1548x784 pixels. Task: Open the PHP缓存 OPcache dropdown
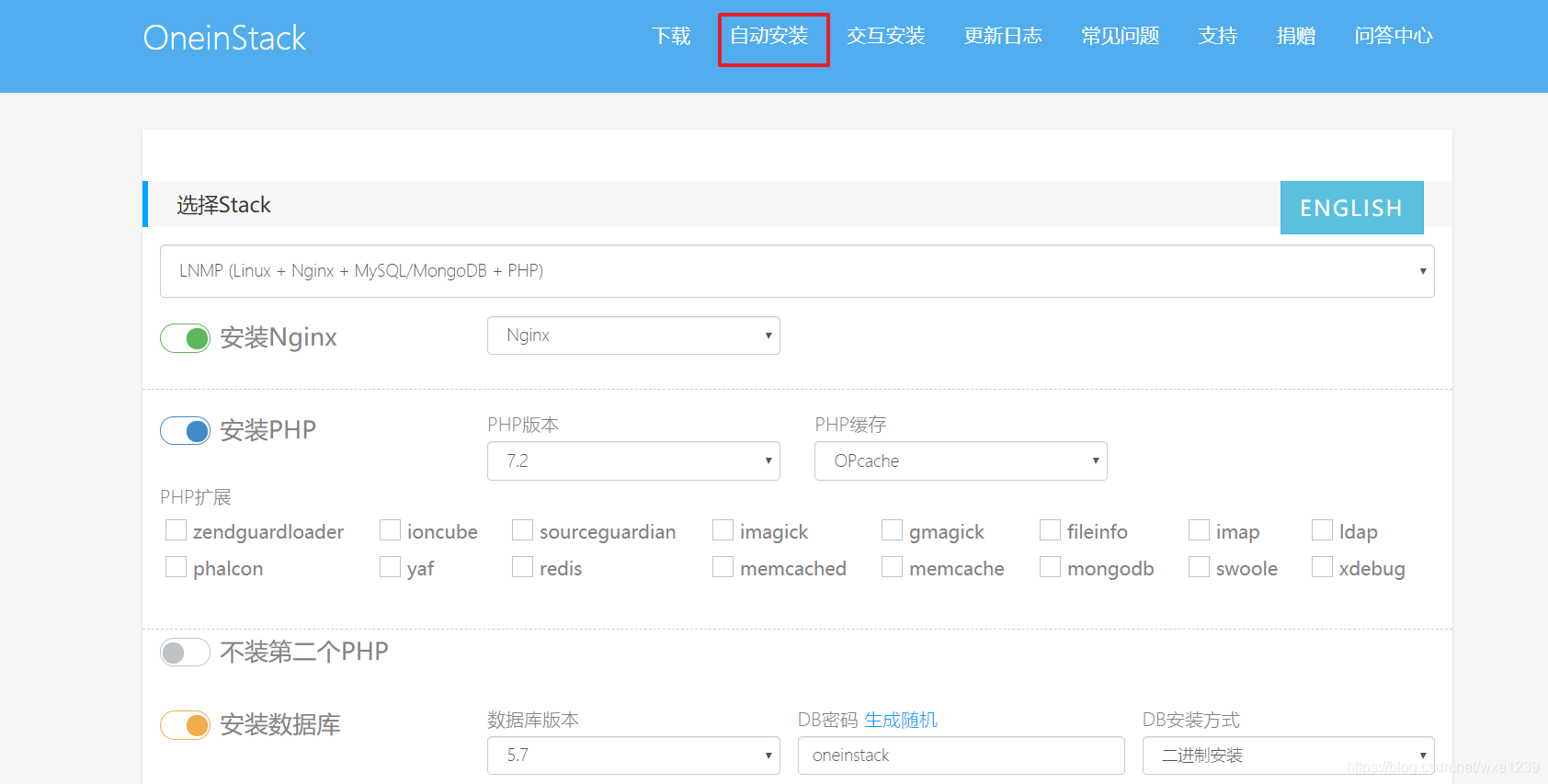pyautogui.click(x=961, y=460)
